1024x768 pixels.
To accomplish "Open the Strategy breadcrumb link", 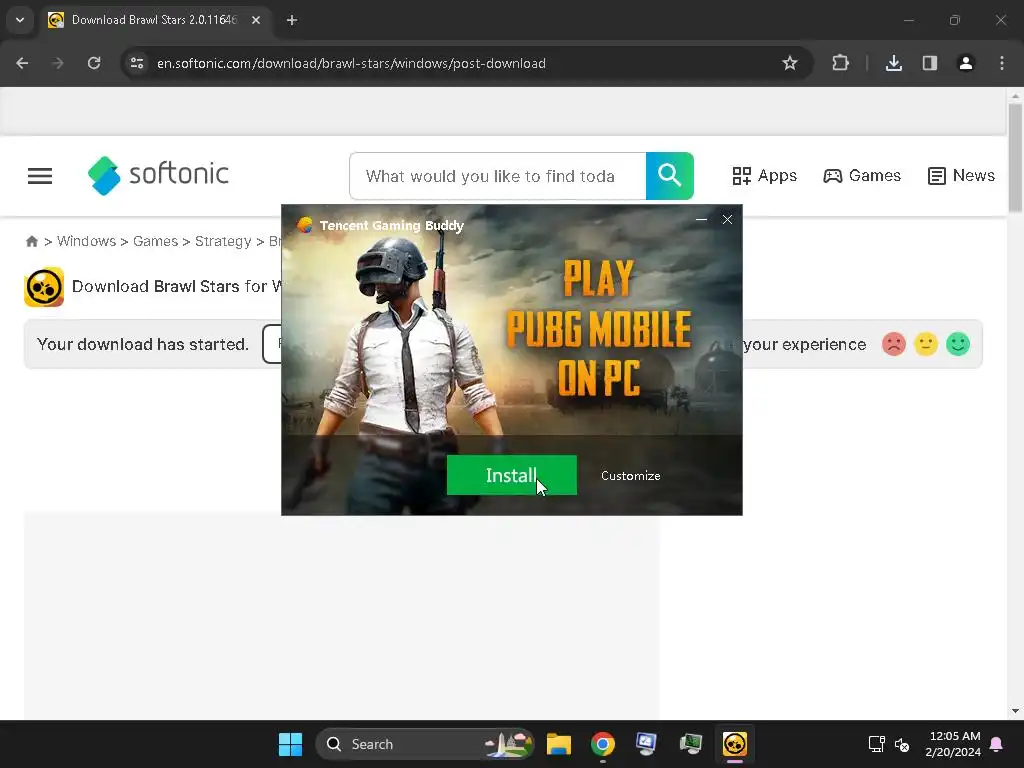I will point(223,241).
